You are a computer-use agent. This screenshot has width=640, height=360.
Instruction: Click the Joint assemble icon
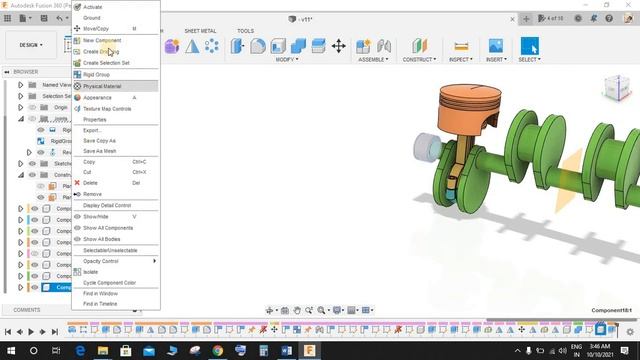(x=384, y=46)
